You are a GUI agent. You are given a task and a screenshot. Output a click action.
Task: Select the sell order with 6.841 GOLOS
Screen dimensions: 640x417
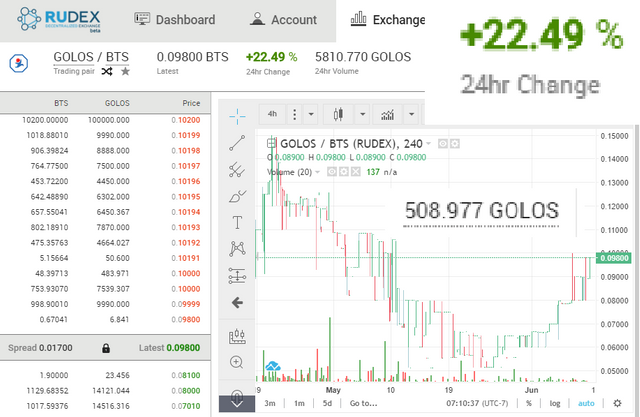pyautogui.click(x=105, y=319)
